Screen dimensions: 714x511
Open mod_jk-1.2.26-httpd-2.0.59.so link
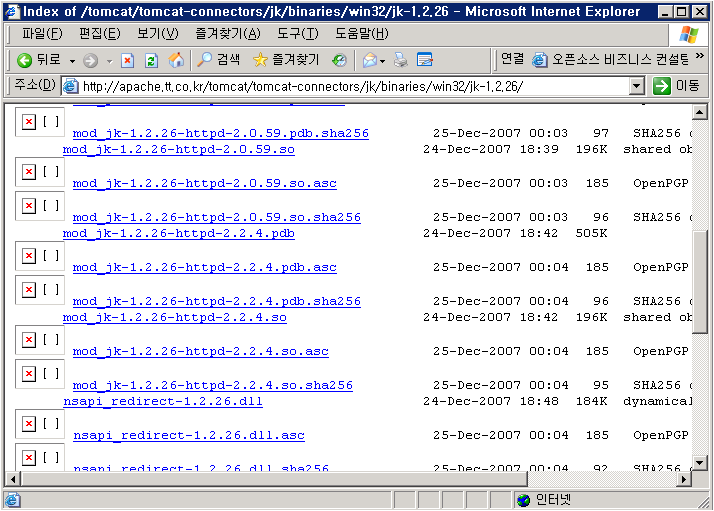click(x=178, y=149)
